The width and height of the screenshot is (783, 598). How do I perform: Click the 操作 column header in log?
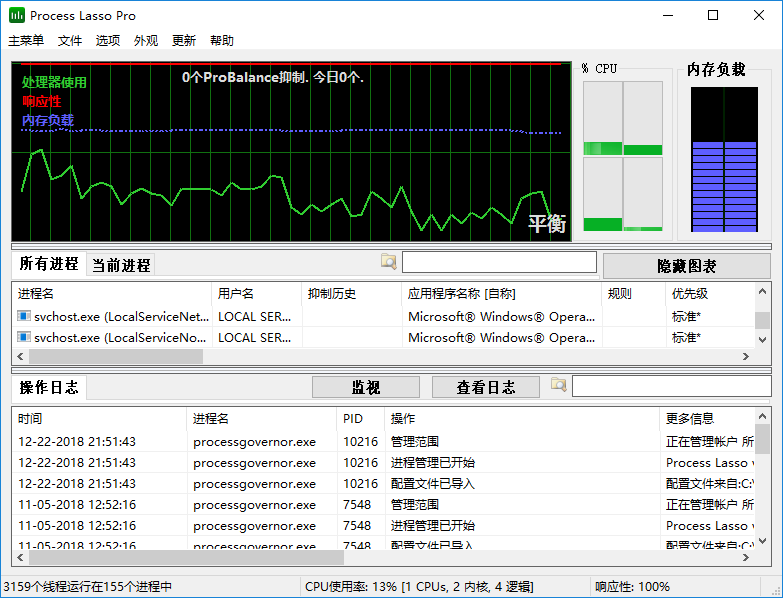click(522, 418)
